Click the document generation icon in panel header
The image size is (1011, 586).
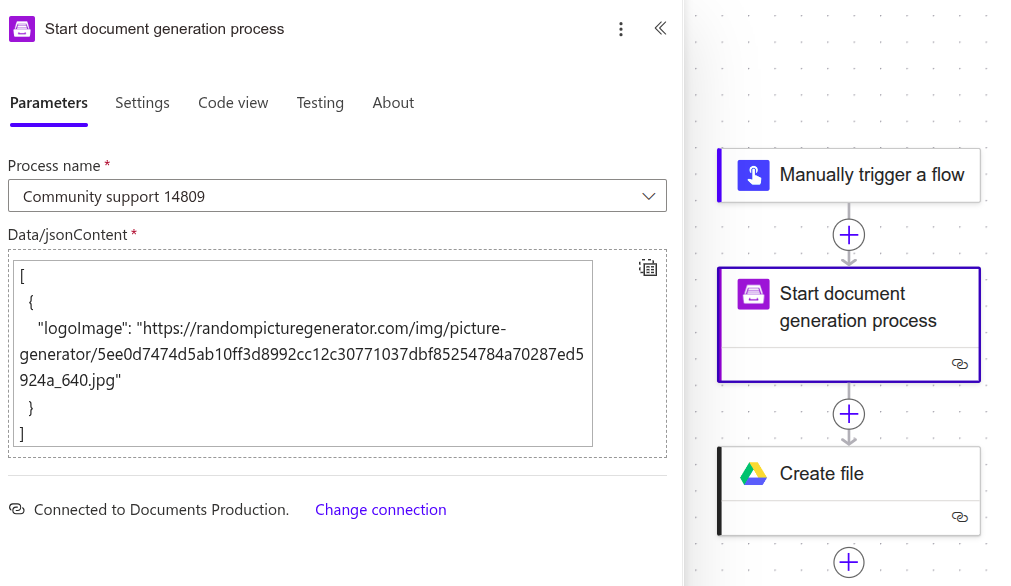[x=22, y=29]
